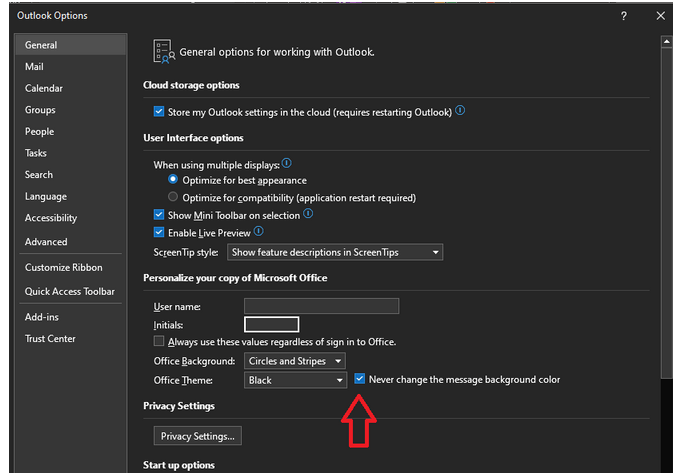
Task: Click info icon next to Mini Toolbar option
Action: pyautogui.click(x=308, y=213)
